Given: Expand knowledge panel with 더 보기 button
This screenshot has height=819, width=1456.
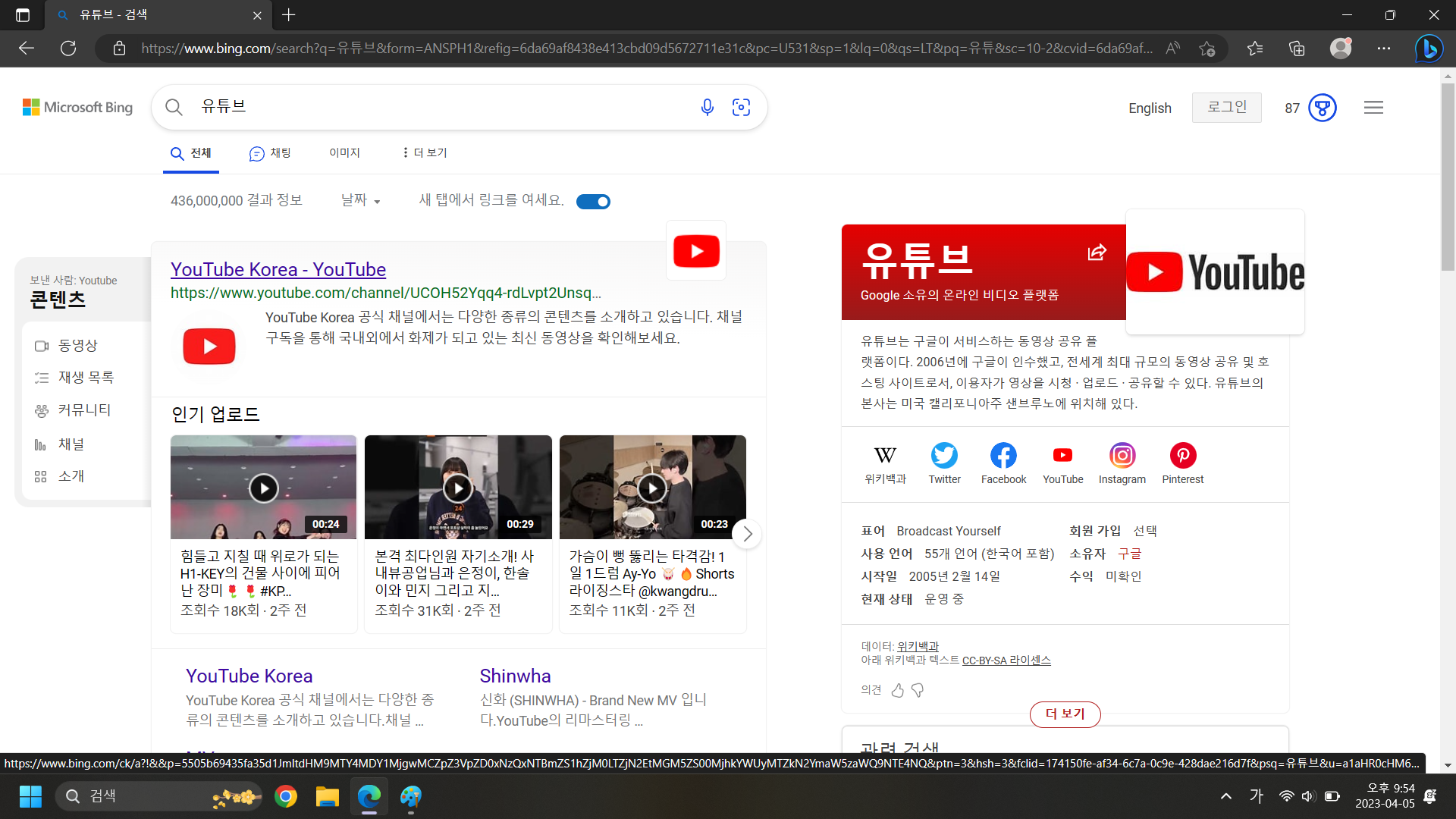Looking at the screenshot, I should [1065, 714].
